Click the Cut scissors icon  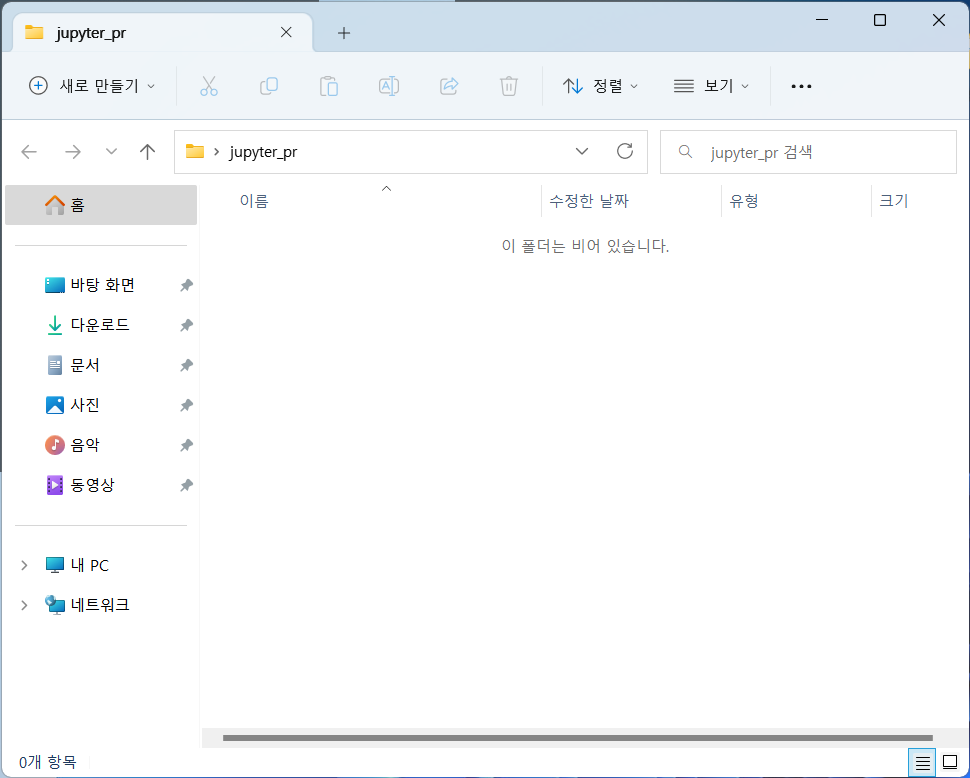pyautogui.click(x=208, y=86)
